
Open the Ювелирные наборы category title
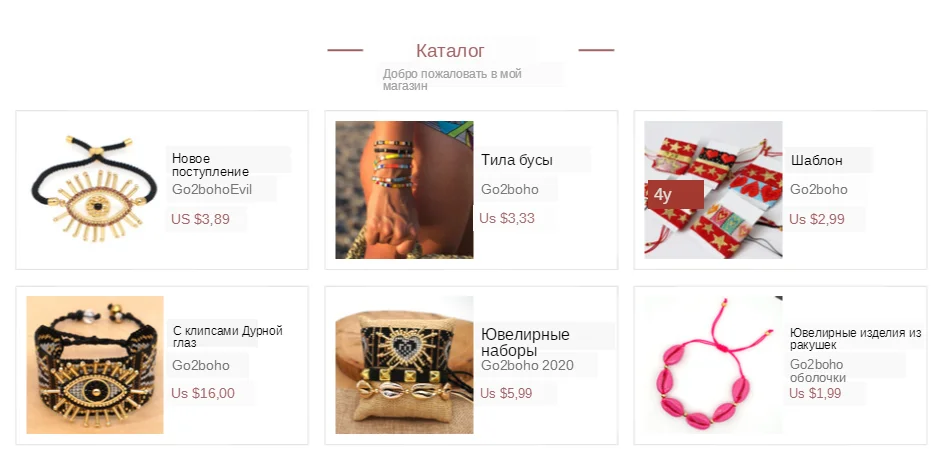[526, 342]
